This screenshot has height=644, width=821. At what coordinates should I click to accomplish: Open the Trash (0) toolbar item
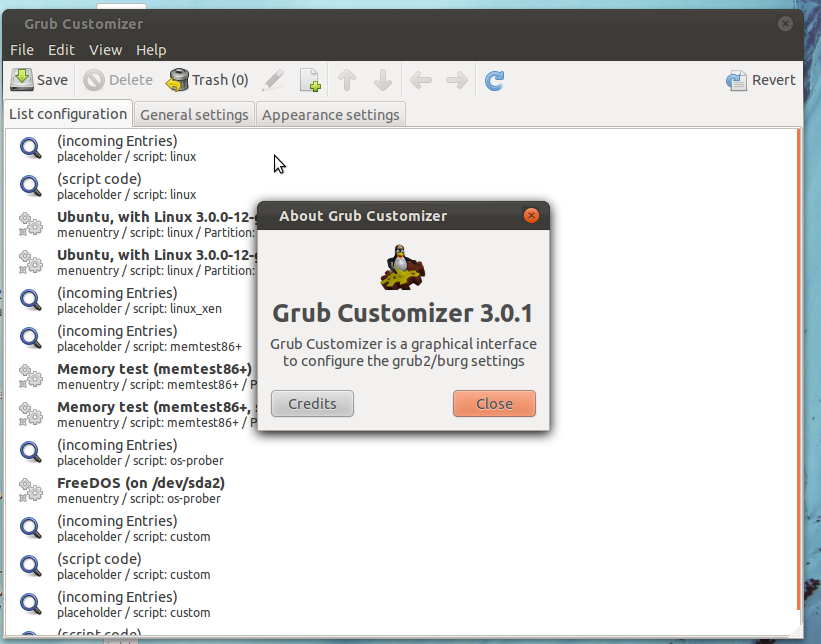click(207, 80)
